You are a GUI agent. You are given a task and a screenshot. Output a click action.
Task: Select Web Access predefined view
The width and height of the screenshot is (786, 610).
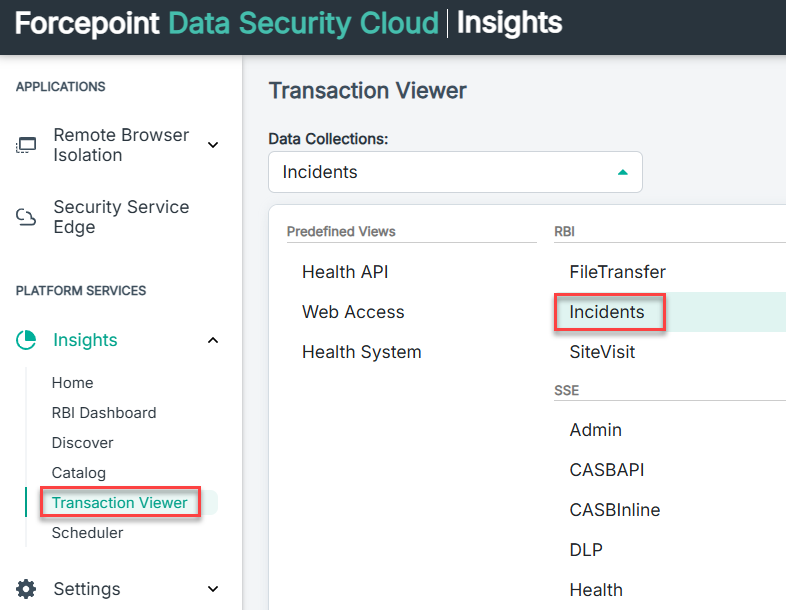pos(353,312)
